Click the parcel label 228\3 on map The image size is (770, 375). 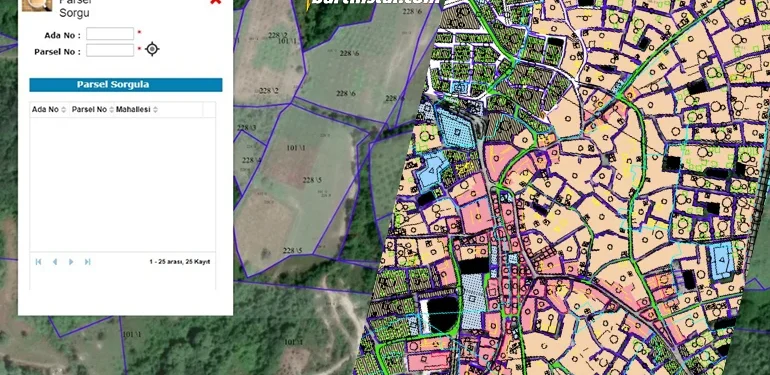(x=247, y=128)
